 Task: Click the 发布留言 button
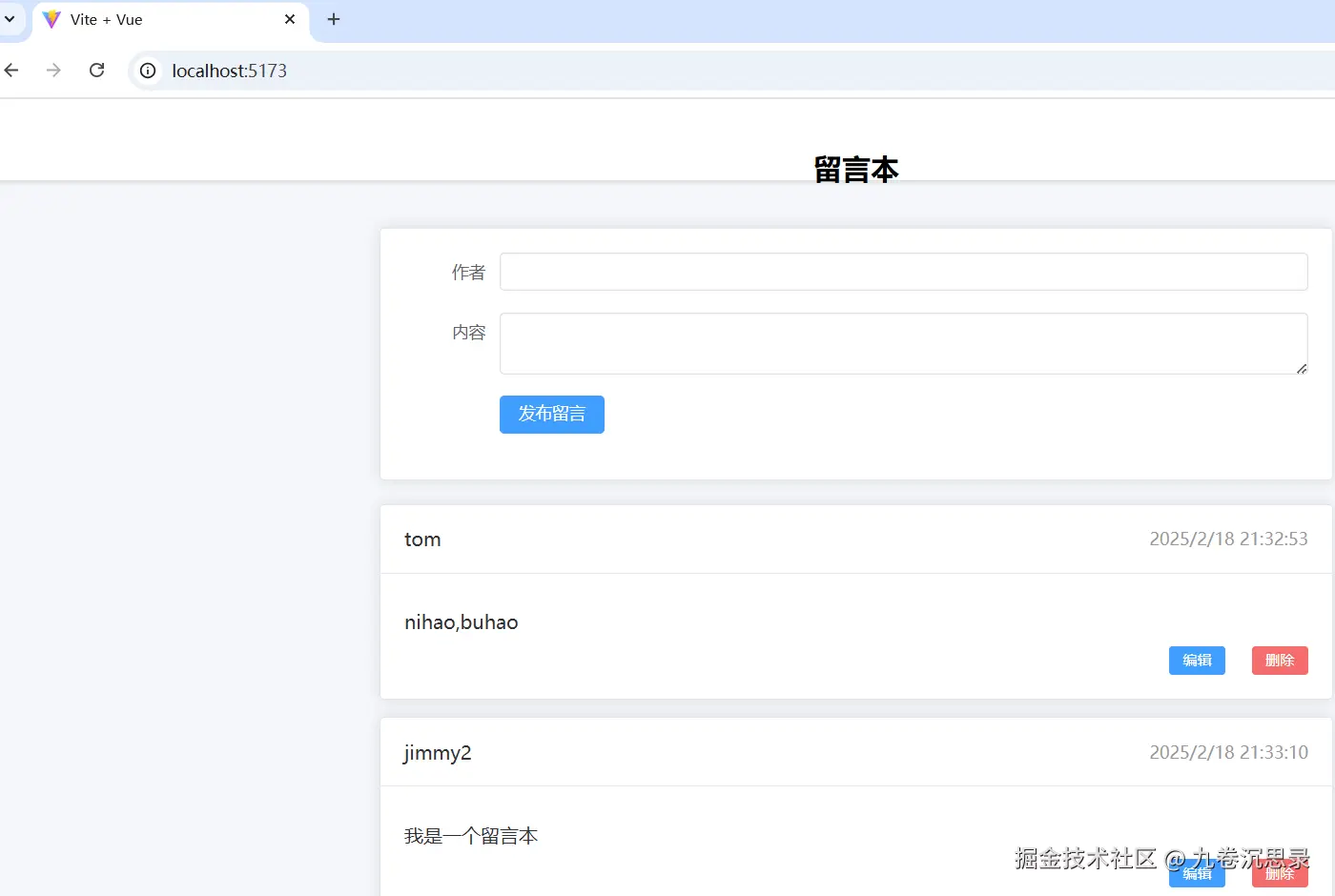click(x=552, y=415)
